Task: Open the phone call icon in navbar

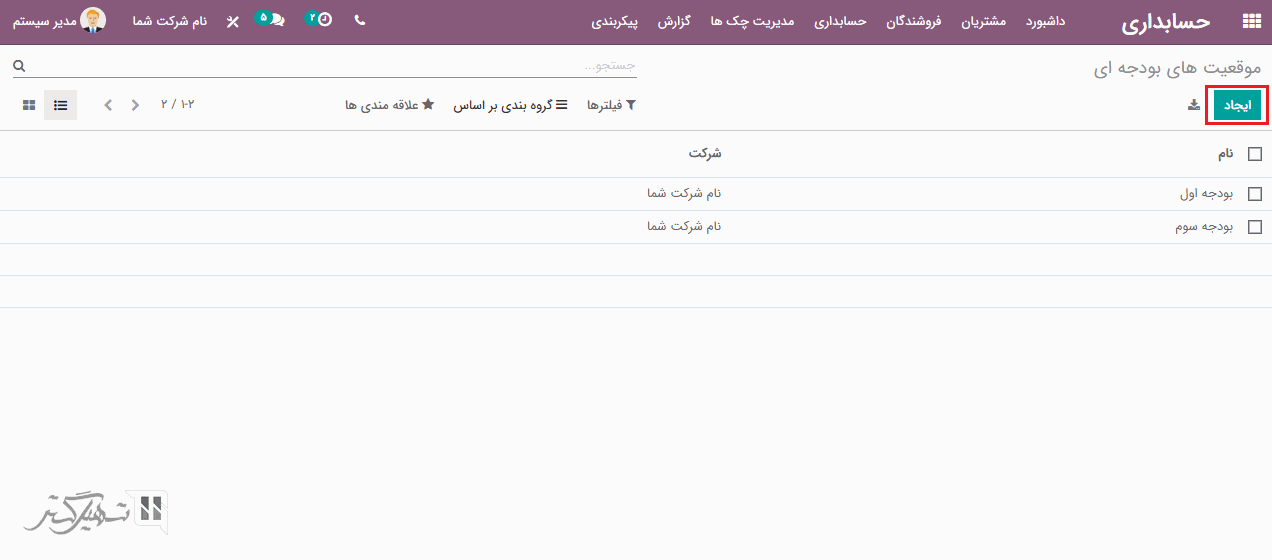Action: click(x=360, y=21)
